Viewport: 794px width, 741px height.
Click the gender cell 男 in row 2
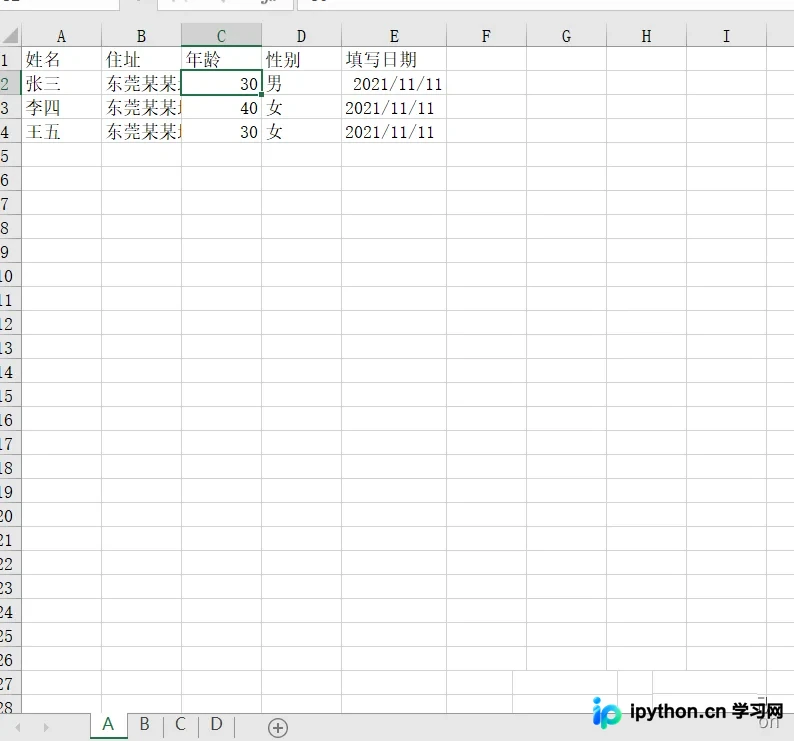pos(301,83)
